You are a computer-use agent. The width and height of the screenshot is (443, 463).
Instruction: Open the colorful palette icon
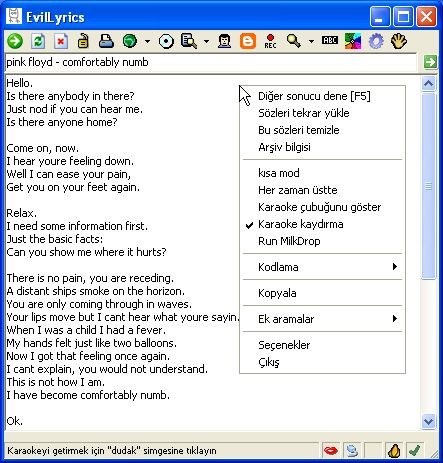(353, 41)
